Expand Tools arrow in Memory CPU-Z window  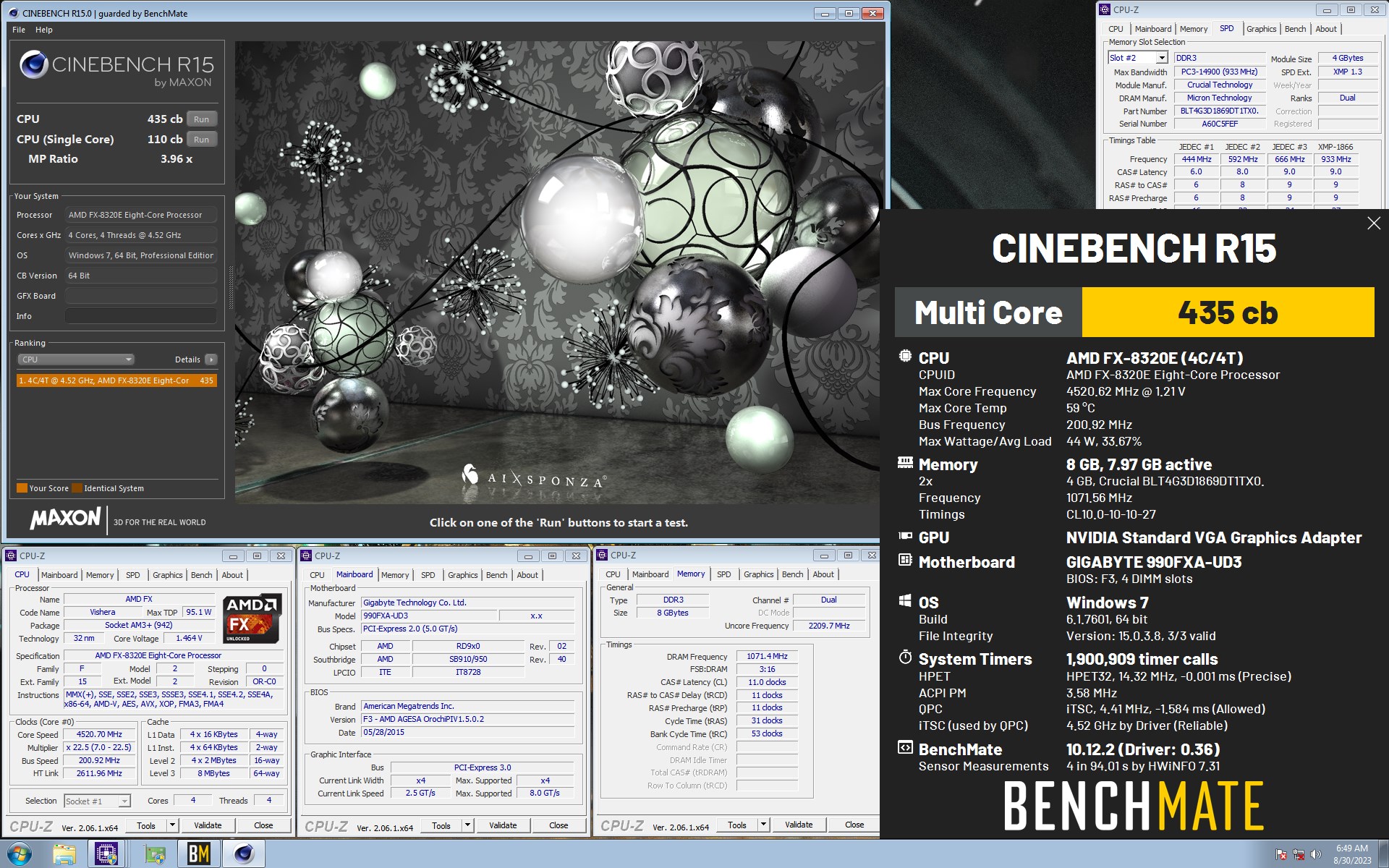[x=763, y=825]
